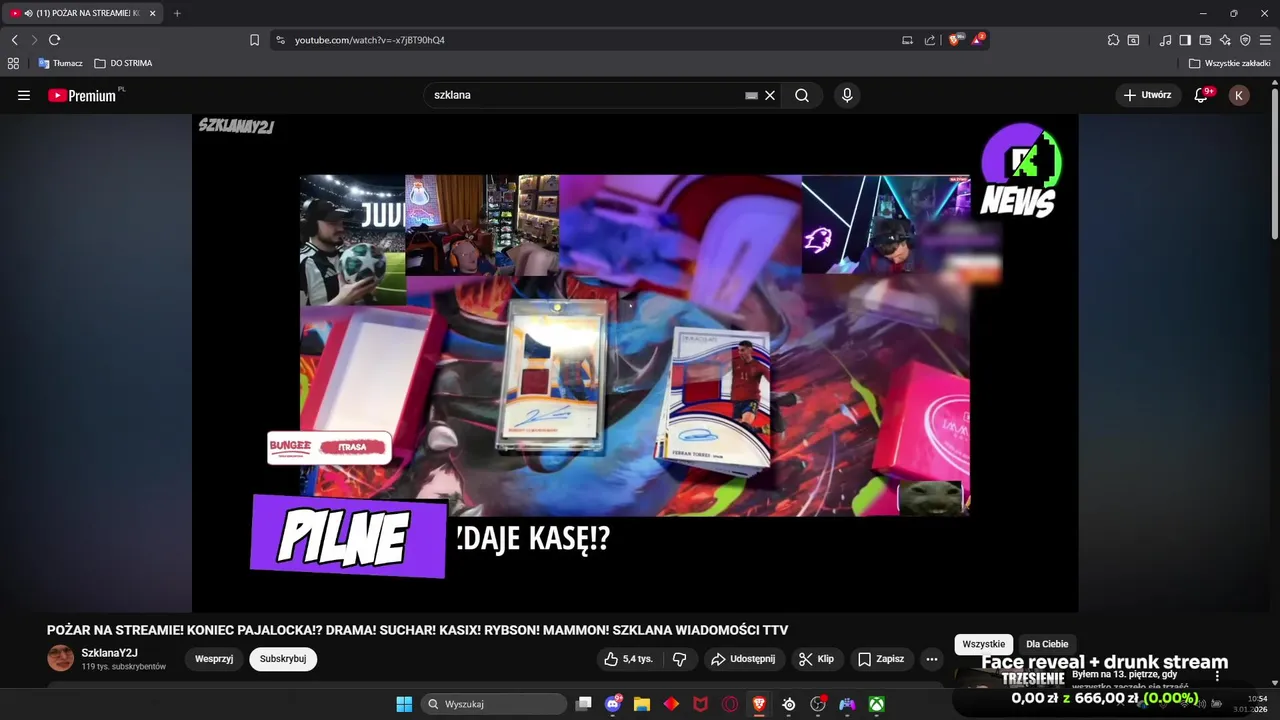
Task: Open the cast or install screen icon
Action: (907, 40)
